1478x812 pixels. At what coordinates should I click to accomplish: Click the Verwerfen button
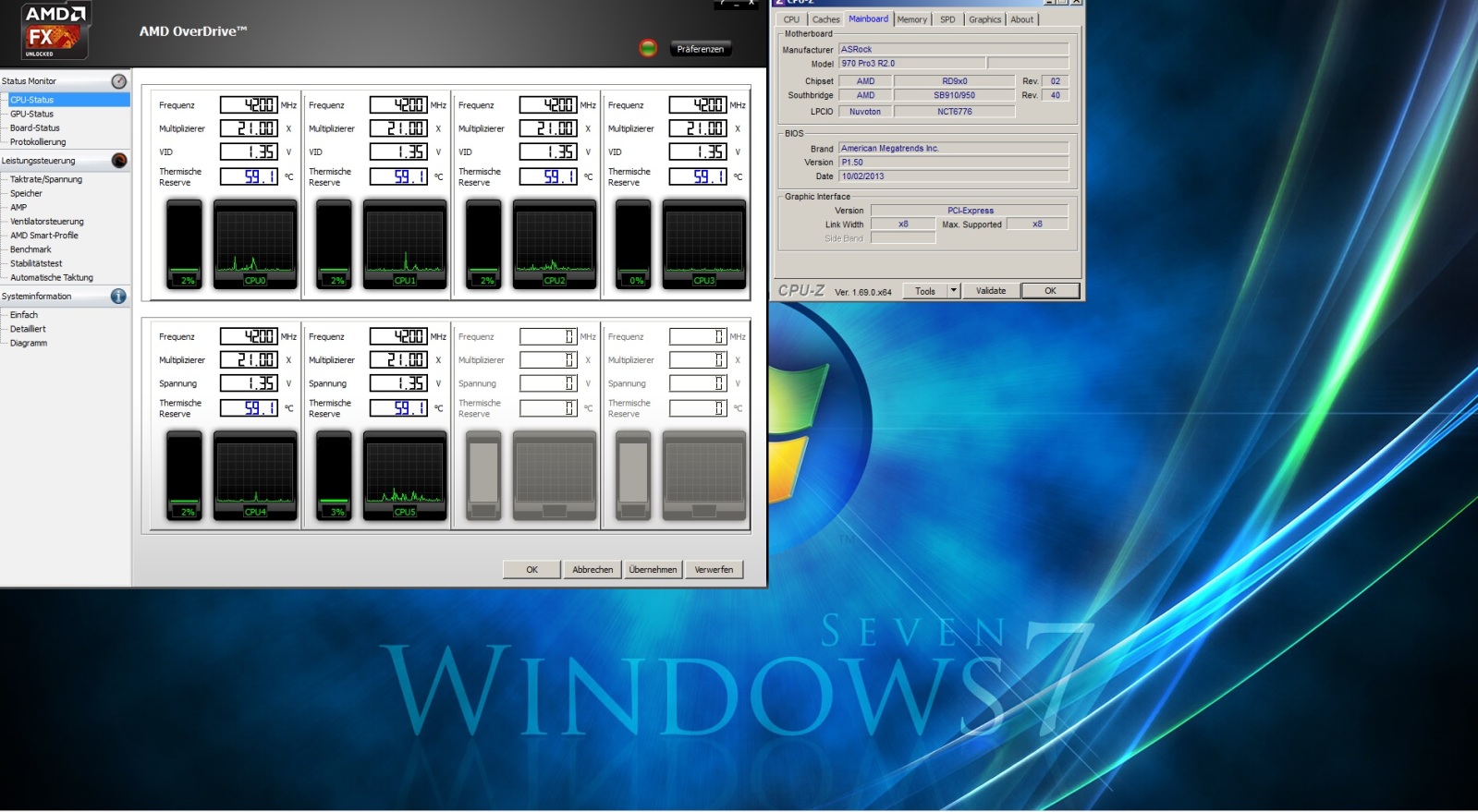pyautogui.click(x=714, y=570)
